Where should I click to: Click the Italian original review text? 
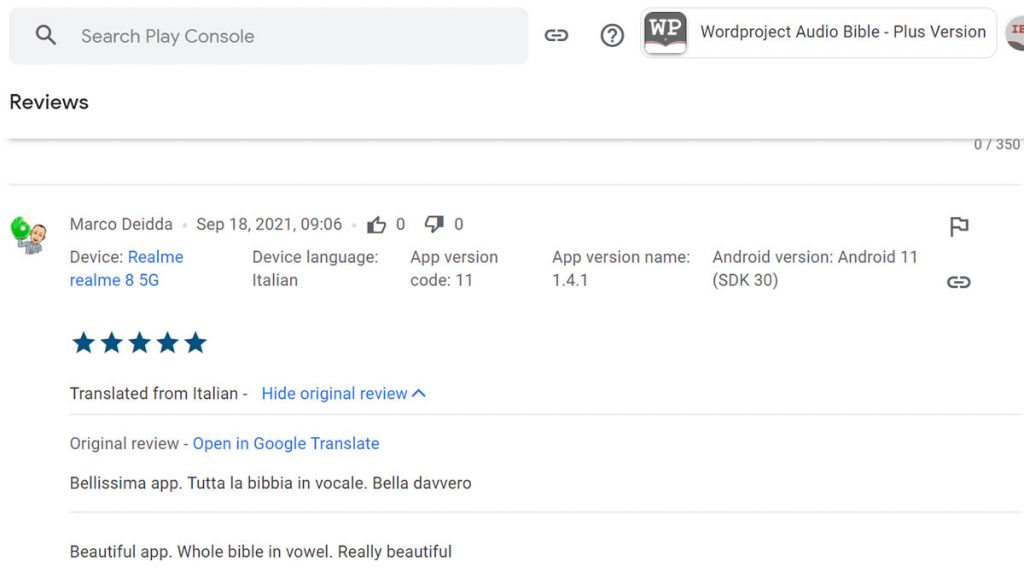click(x=270, y=484)
